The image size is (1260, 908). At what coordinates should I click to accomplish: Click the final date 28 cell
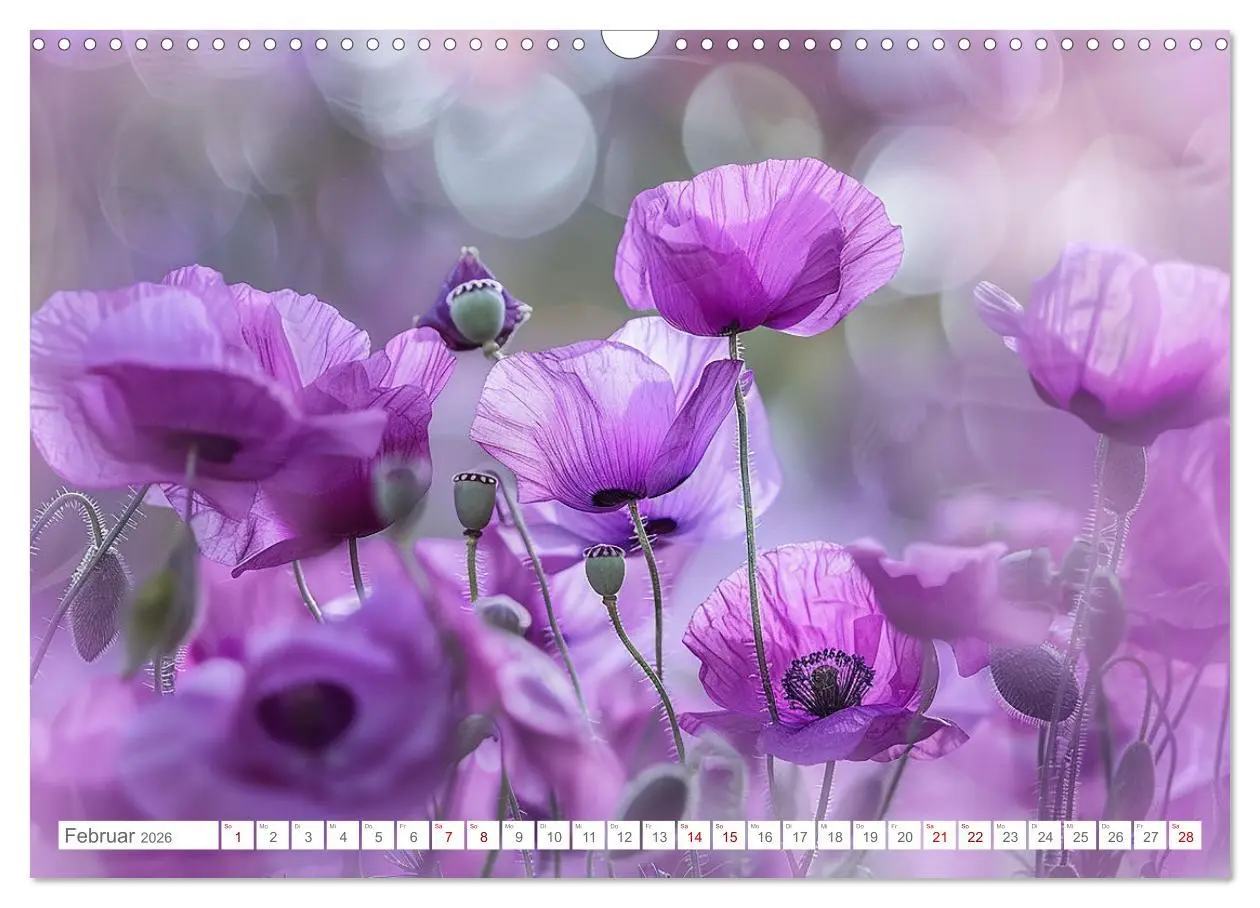(x=1186, y=838)
